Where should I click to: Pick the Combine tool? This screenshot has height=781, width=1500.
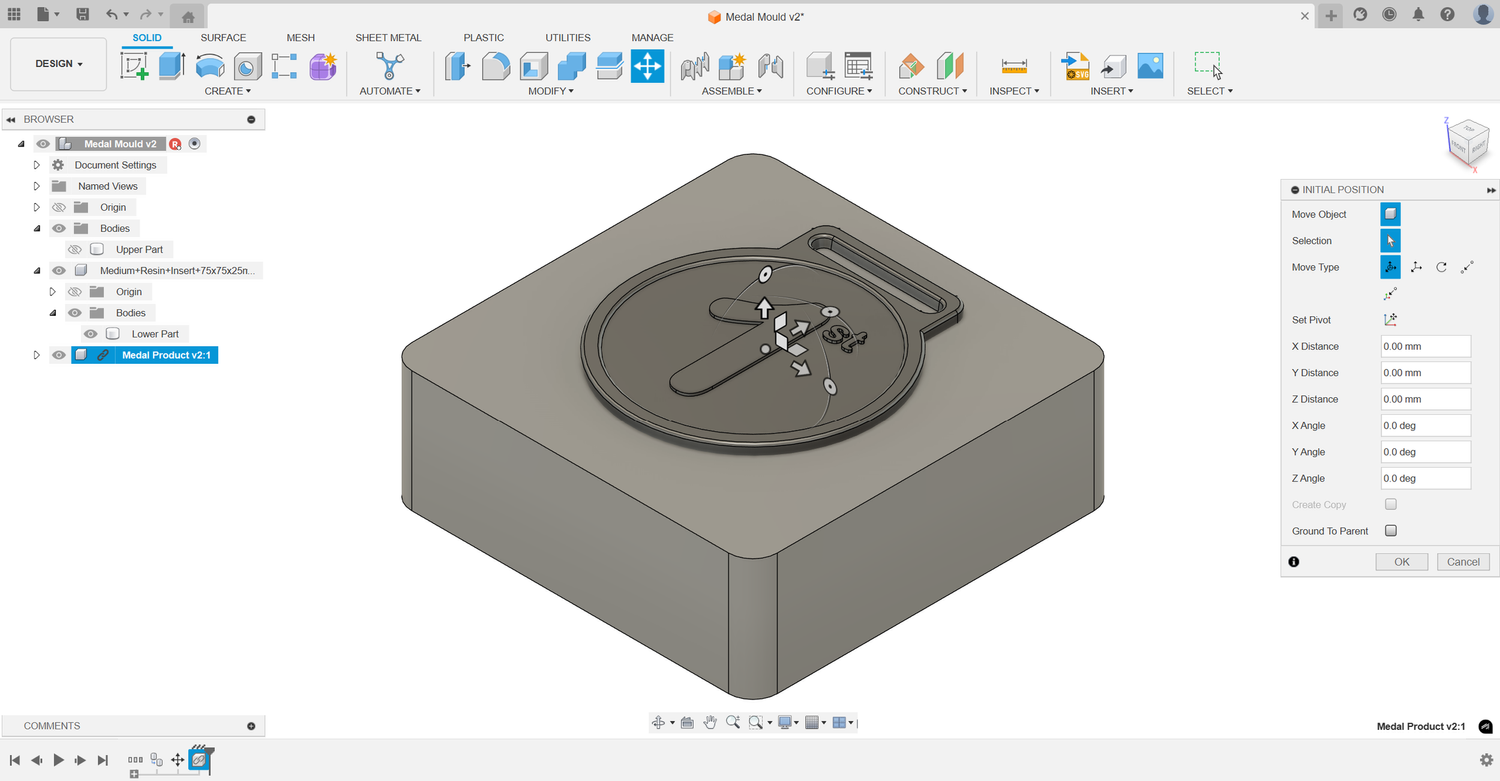click(572, 66)
